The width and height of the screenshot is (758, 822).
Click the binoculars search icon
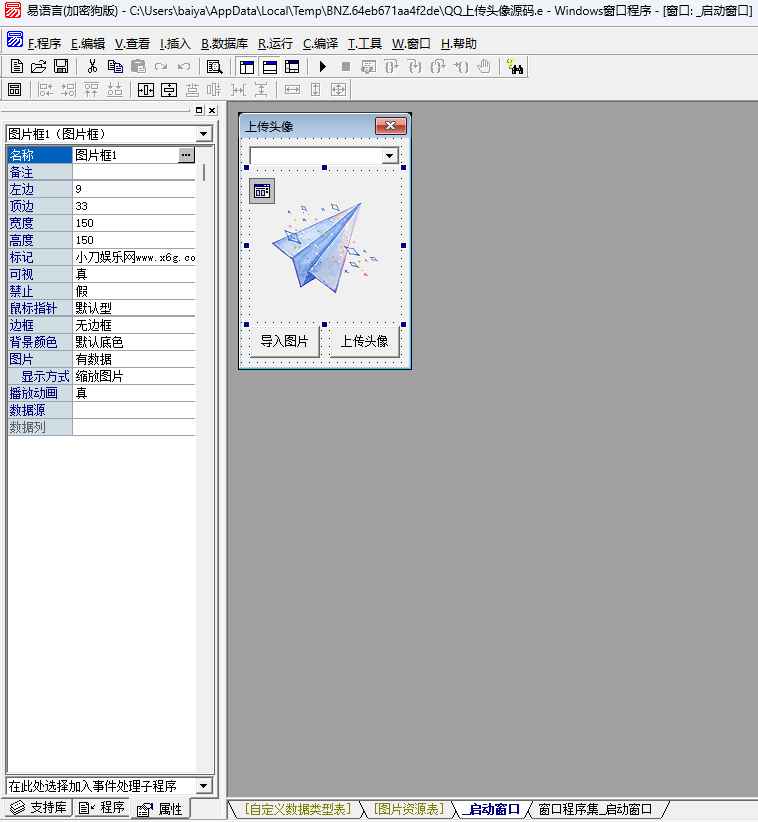coord(515,67)
